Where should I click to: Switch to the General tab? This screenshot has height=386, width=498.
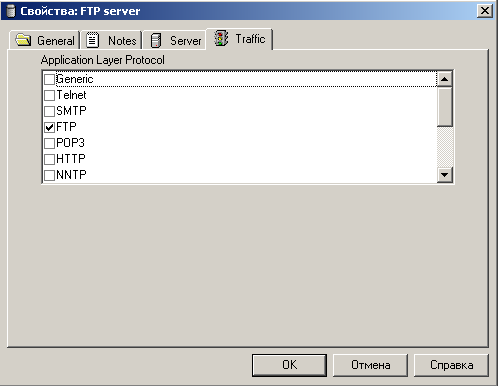point(45,40)
